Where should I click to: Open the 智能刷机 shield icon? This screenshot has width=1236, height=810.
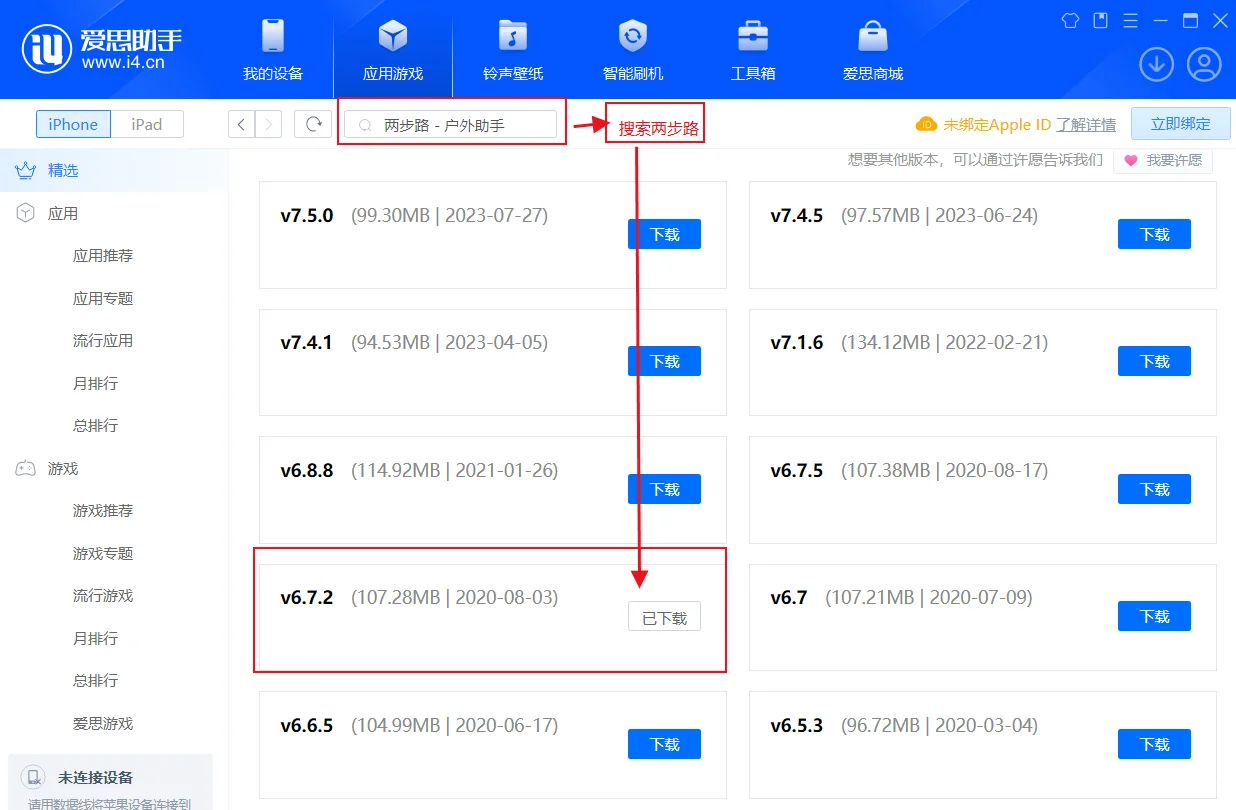tap(633, 36)
